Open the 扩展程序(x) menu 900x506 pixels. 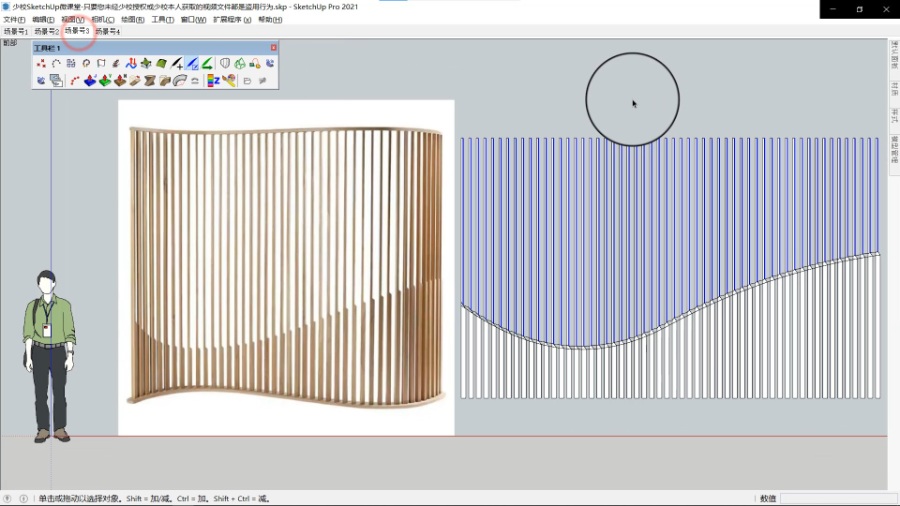pos(232,20)
